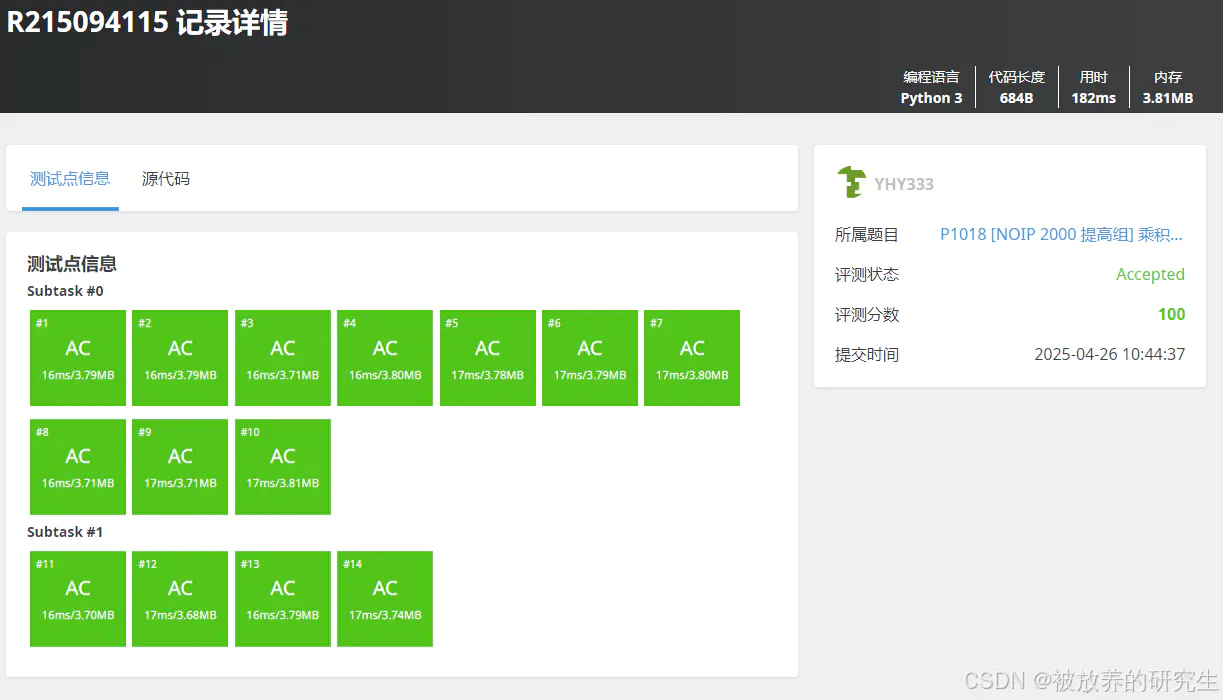This screenshot has height=700, width=1223.
Task: Click test point #11 in Subtask #1
Action: pyautogui.click(x=78, y=599)
